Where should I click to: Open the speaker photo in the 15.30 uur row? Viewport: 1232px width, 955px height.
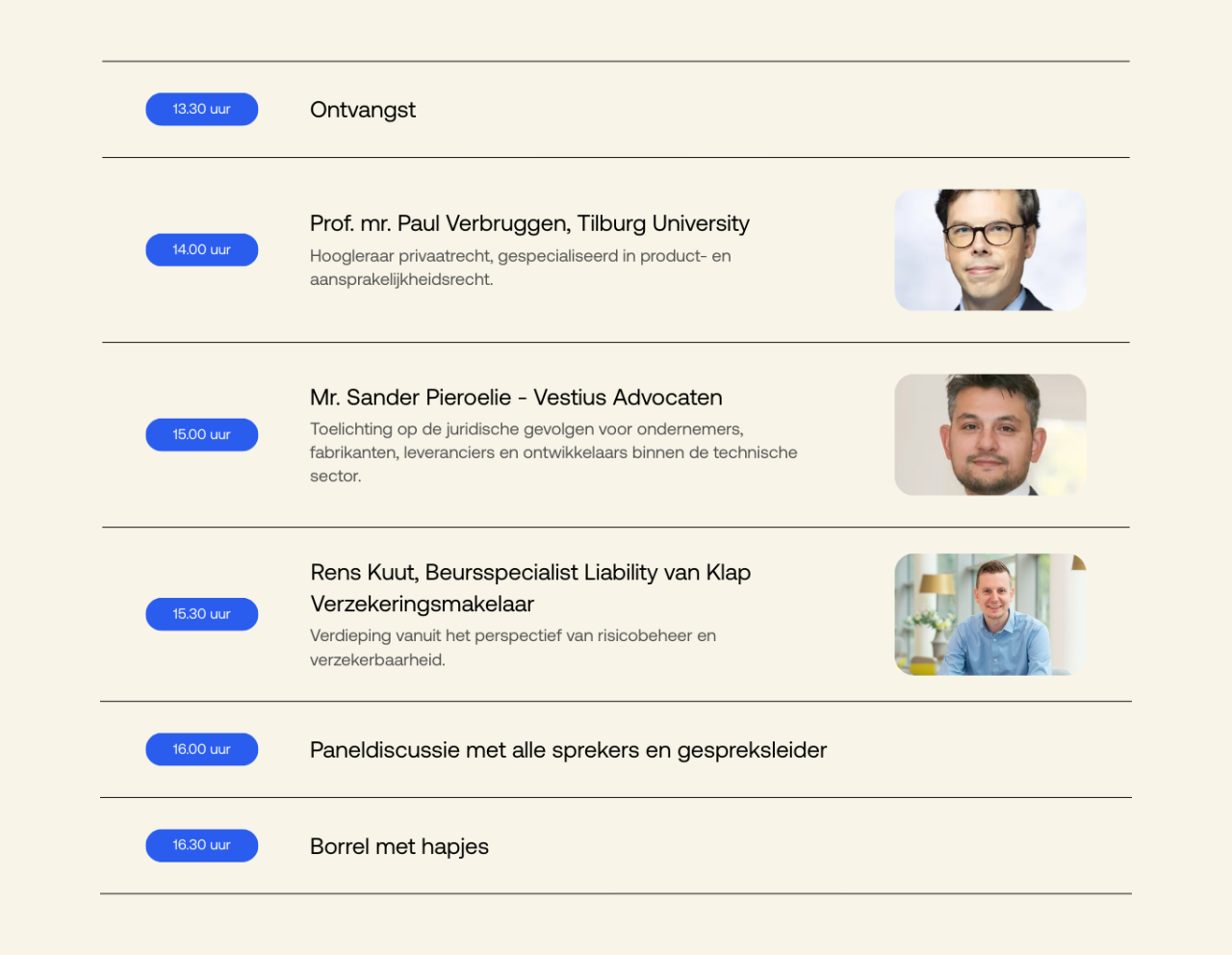(990, 614)
